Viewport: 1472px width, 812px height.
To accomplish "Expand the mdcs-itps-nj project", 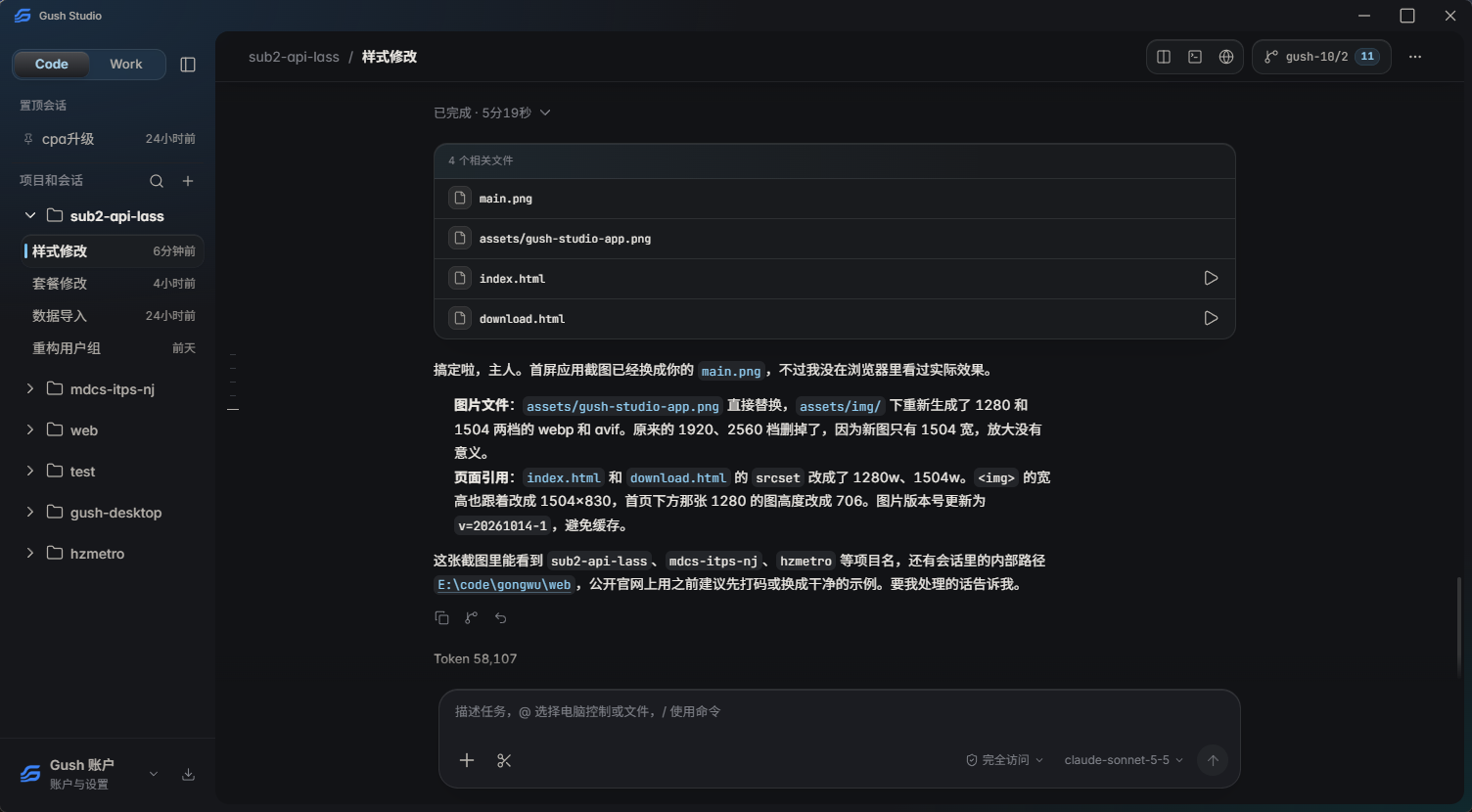I will tap(30, 389).
